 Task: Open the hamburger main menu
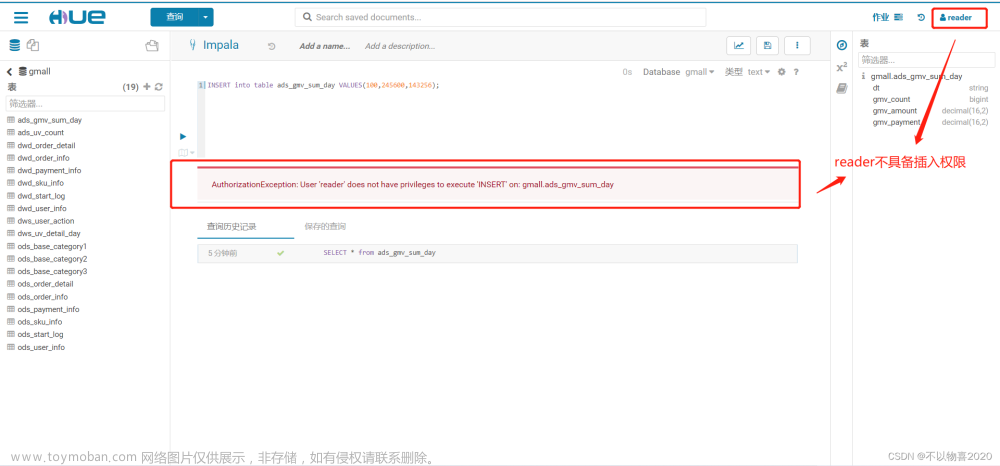(x=21, y=17)
